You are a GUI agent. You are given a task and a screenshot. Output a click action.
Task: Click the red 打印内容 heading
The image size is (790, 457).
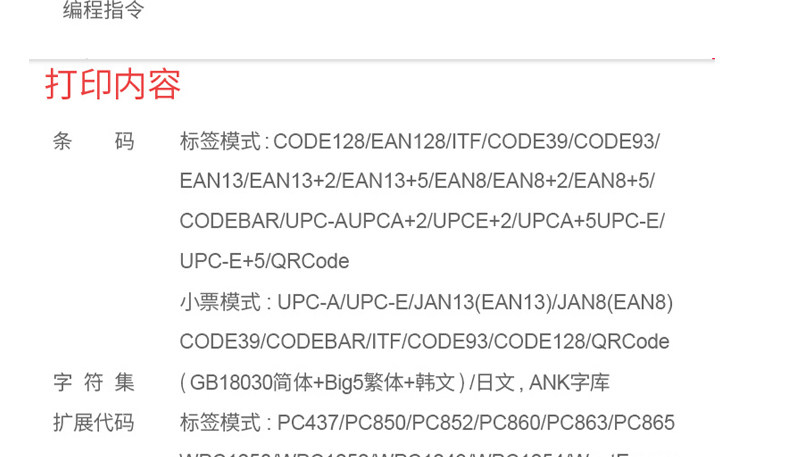112,84
